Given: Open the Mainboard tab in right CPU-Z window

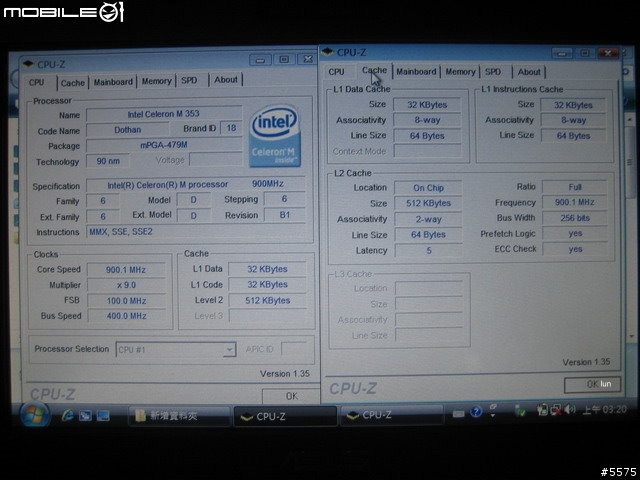Looking at the screenshot, I should tap(416, 71).
